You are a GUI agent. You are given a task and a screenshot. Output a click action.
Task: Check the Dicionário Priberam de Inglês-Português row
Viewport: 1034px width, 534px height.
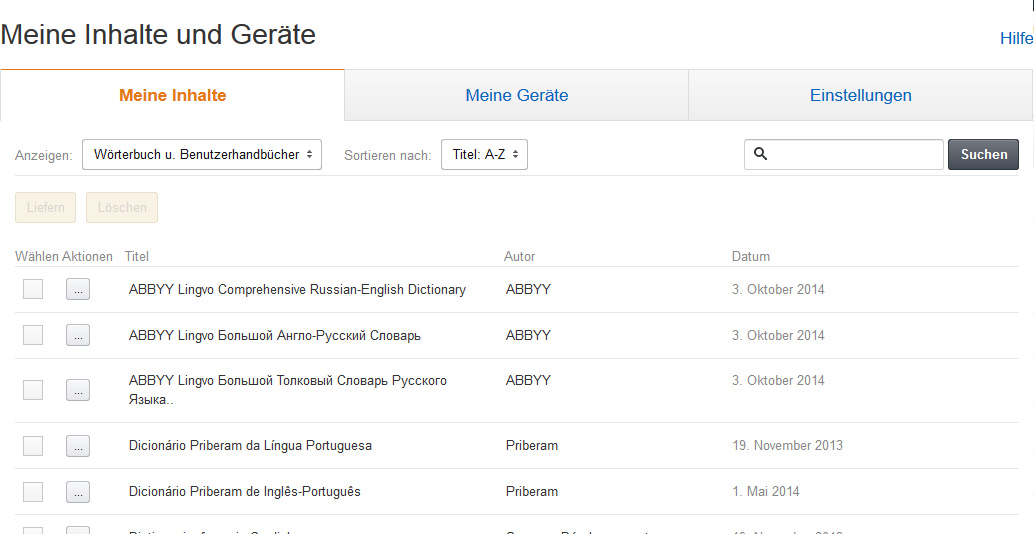33,491
